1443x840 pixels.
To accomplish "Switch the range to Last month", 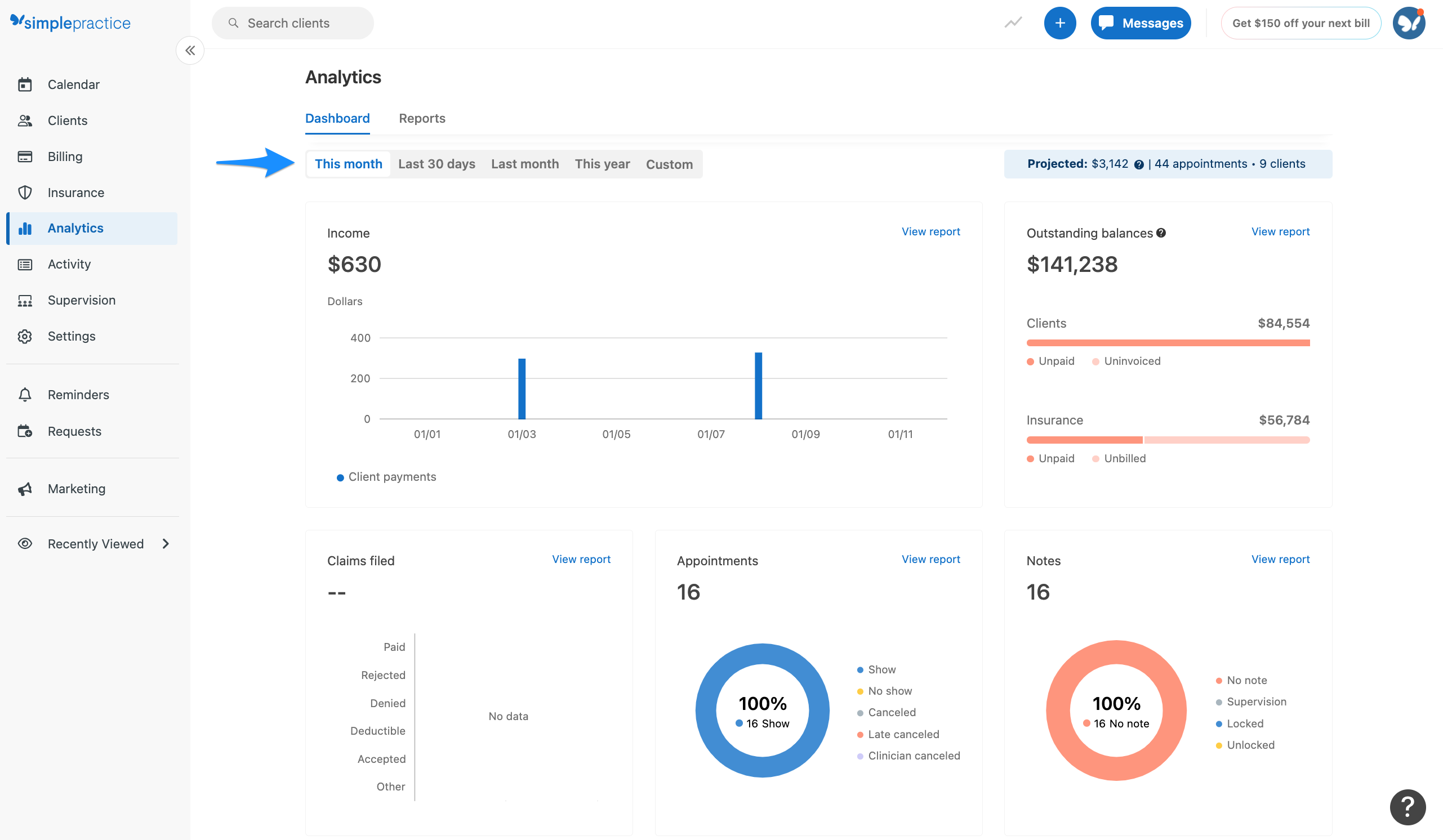I will pos(524,164).
